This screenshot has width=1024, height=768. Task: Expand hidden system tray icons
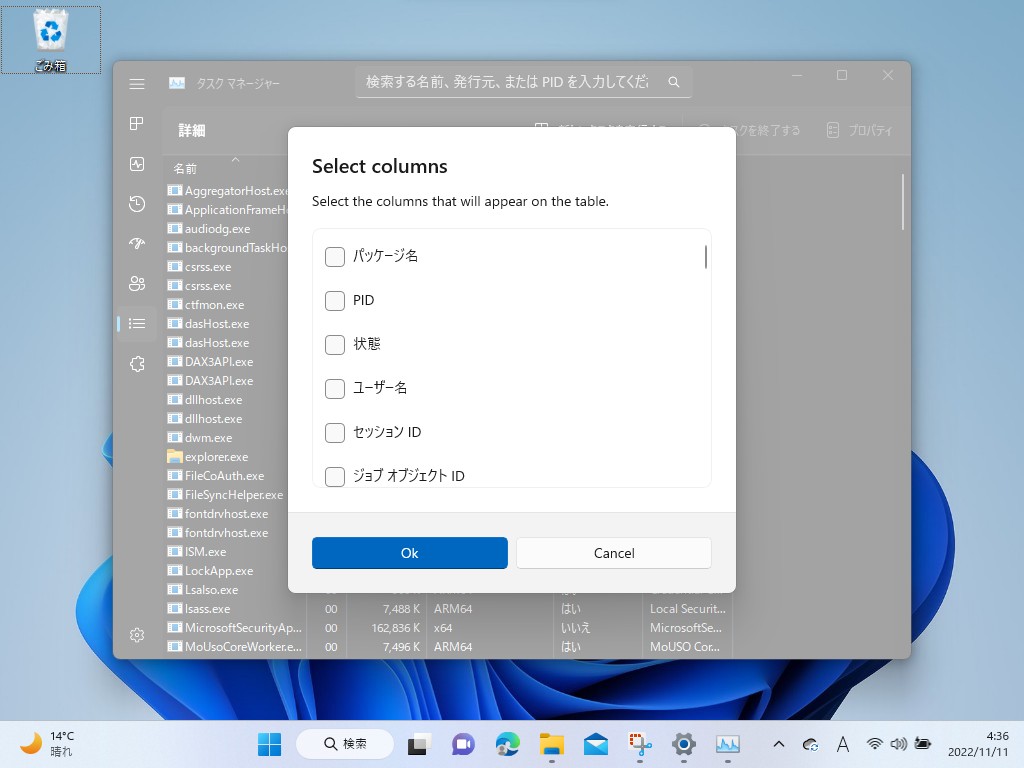click(778, 744)
